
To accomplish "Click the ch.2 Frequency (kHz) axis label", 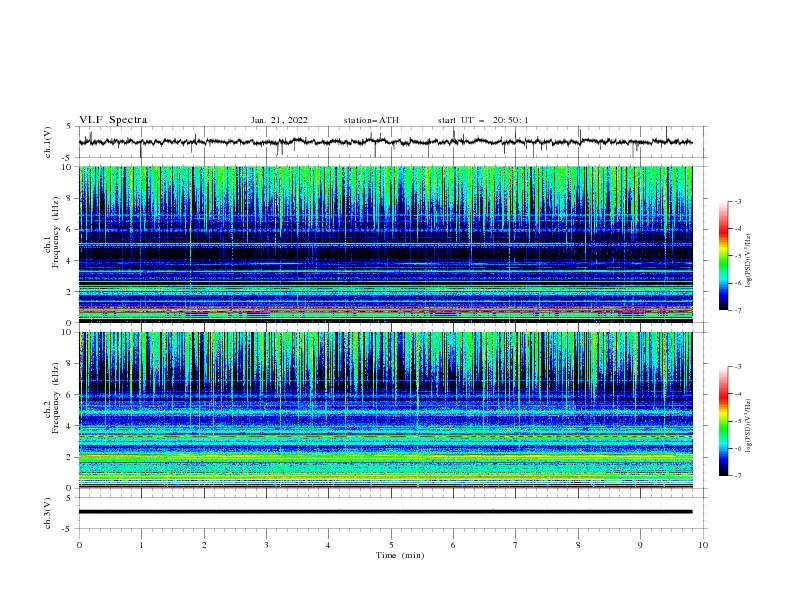I will (x=51, y=398).
